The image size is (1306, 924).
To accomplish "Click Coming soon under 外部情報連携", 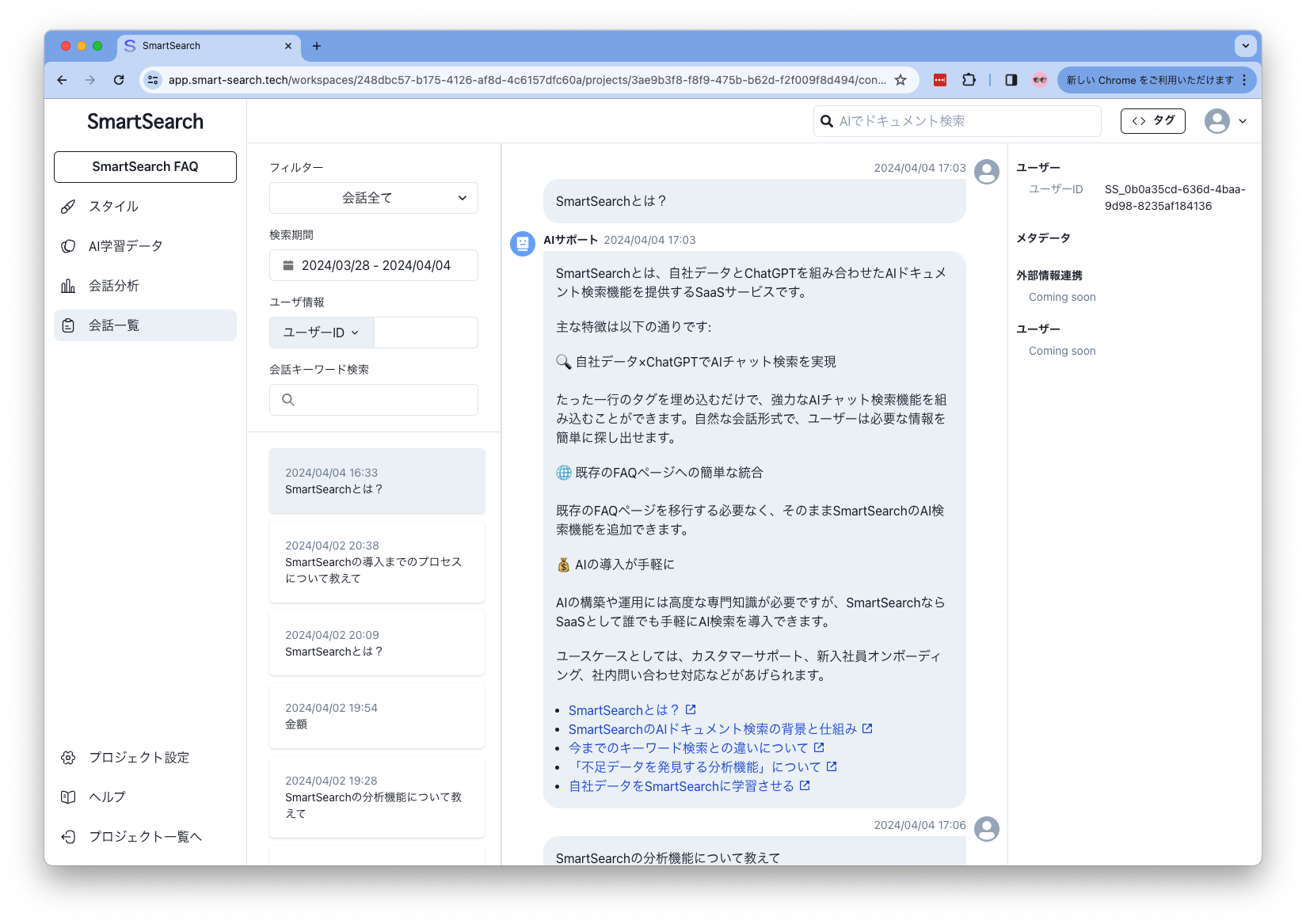I will (1062, 298).
